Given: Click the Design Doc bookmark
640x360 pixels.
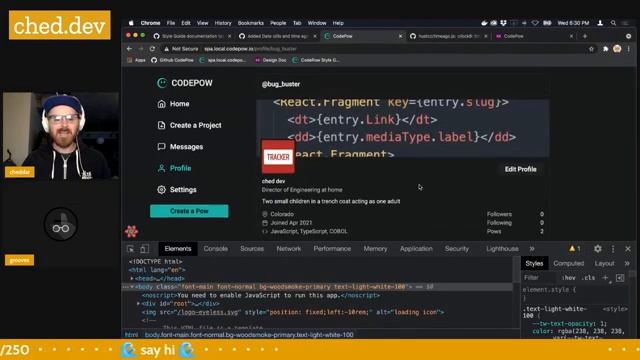Looking at the screenshot, I should point(271,60).
